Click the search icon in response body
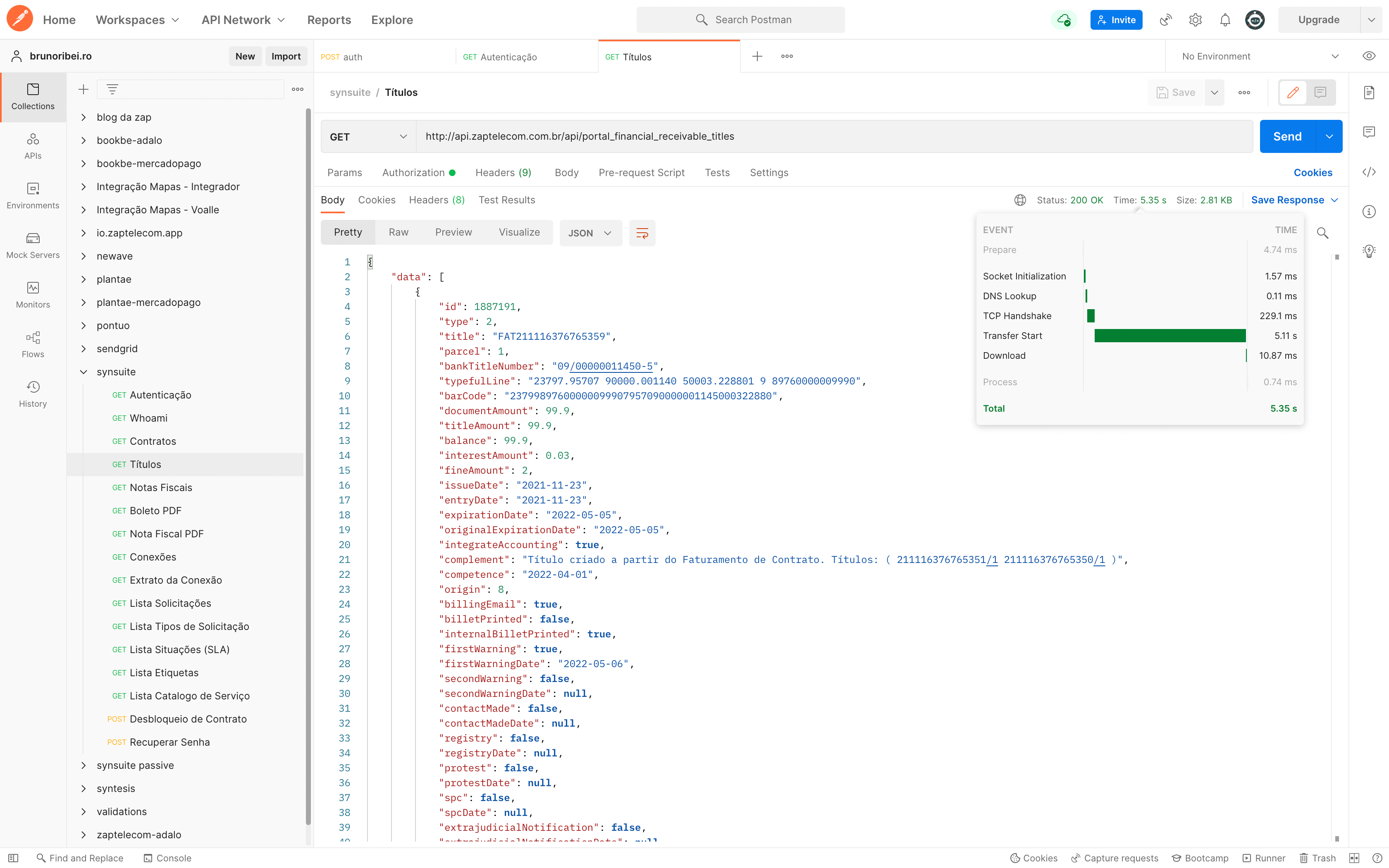Viewport: 1389px width, 868px height. click(x=1322, y=233)
